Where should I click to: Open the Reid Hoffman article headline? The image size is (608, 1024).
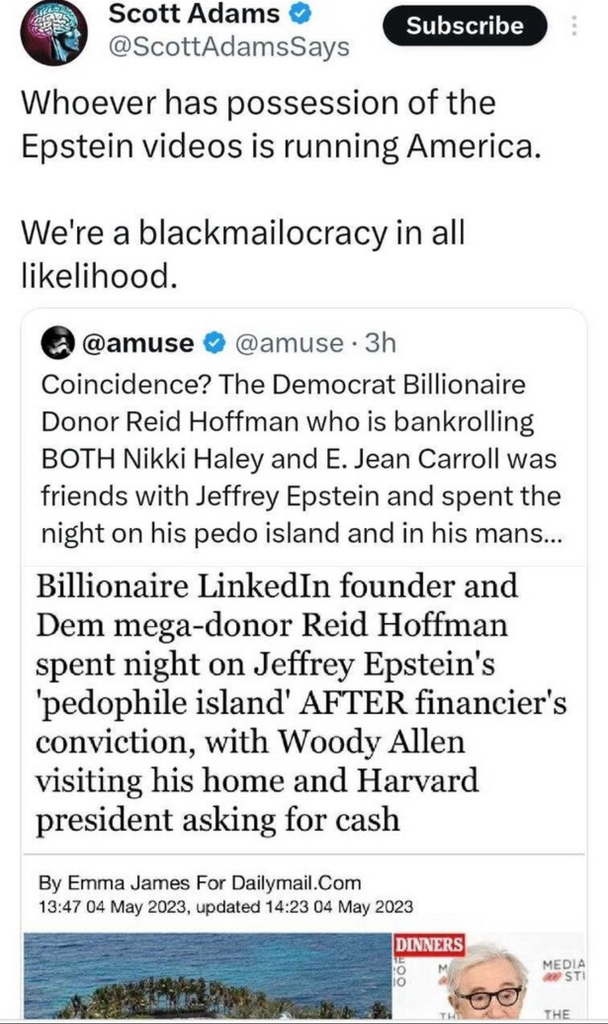(x=300, y=701)
